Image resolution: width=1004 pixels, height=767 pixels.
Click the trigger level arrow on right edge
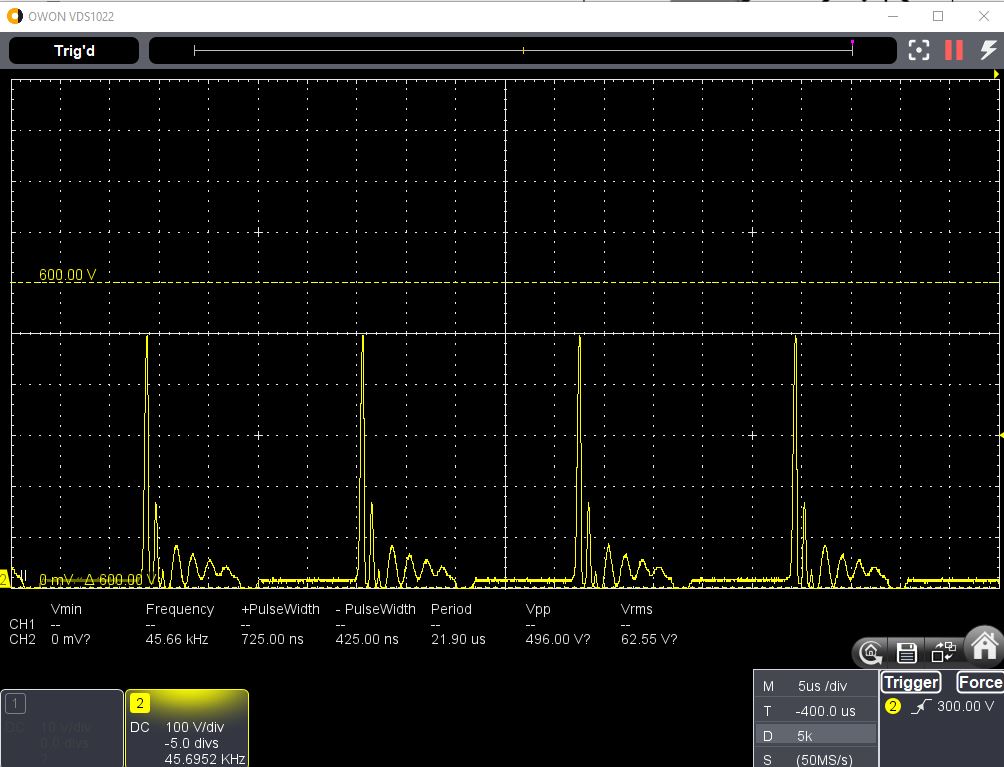point(1001,435)
